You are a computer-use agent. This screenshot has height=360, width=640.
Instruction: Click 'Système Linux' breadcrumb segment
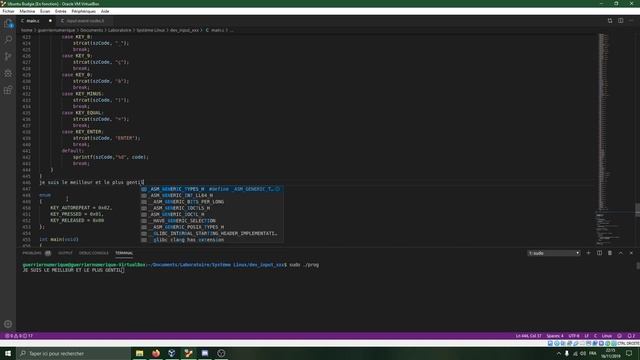151,30
